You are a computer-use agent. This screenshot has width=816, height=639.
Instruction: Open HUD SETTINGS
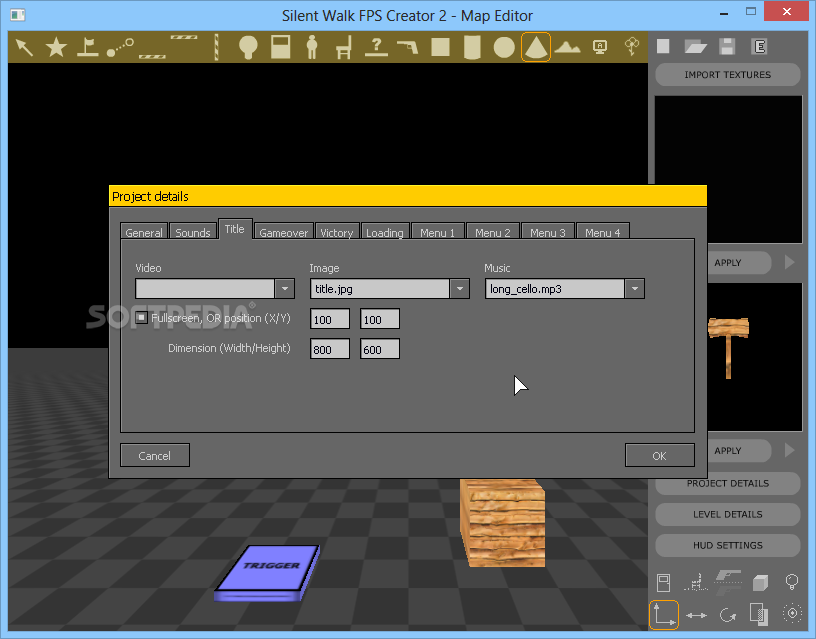728,545
